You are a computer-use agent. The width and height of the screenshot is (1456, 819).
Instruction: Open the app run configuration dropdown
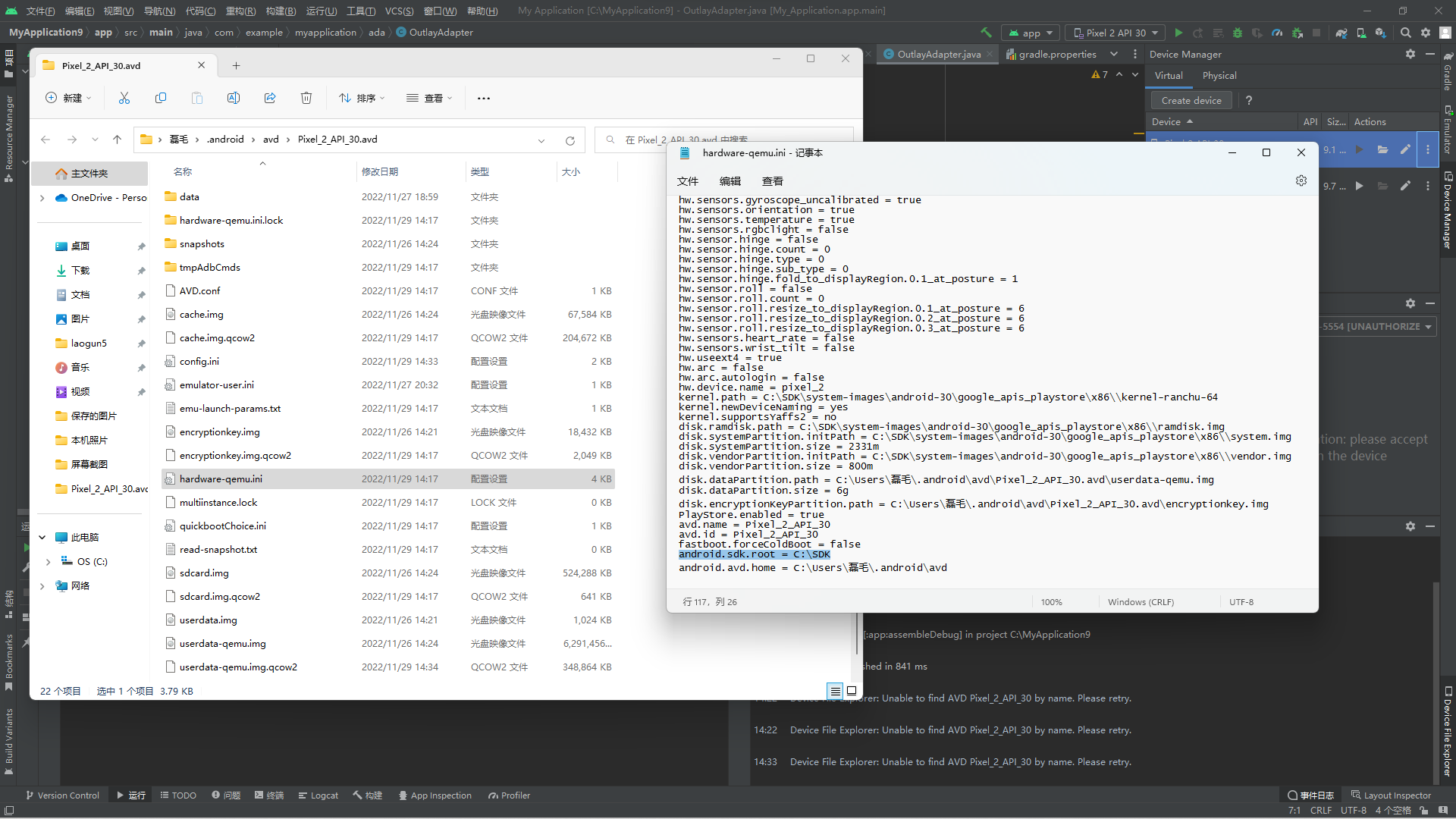pos(1031,33)
